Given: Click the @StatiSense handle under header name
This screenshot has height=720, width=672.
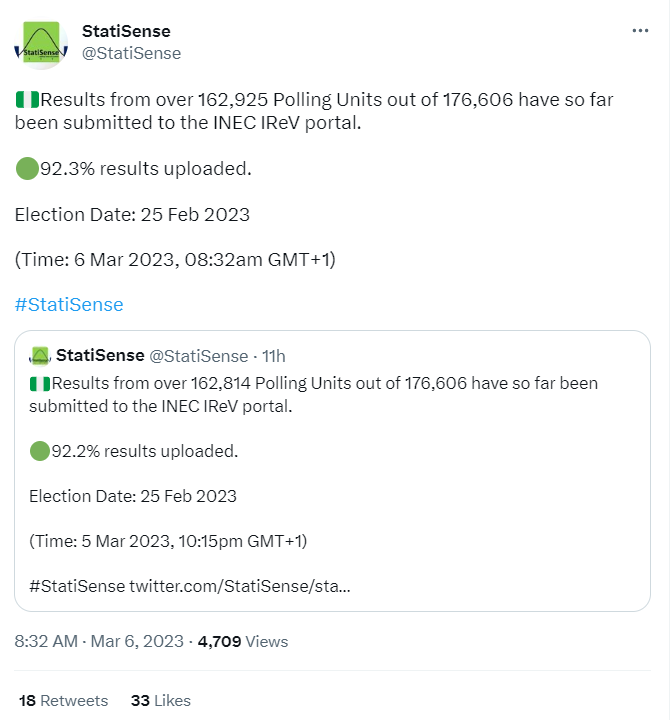Looking at the screenshot, I should (x=131, y=53).
